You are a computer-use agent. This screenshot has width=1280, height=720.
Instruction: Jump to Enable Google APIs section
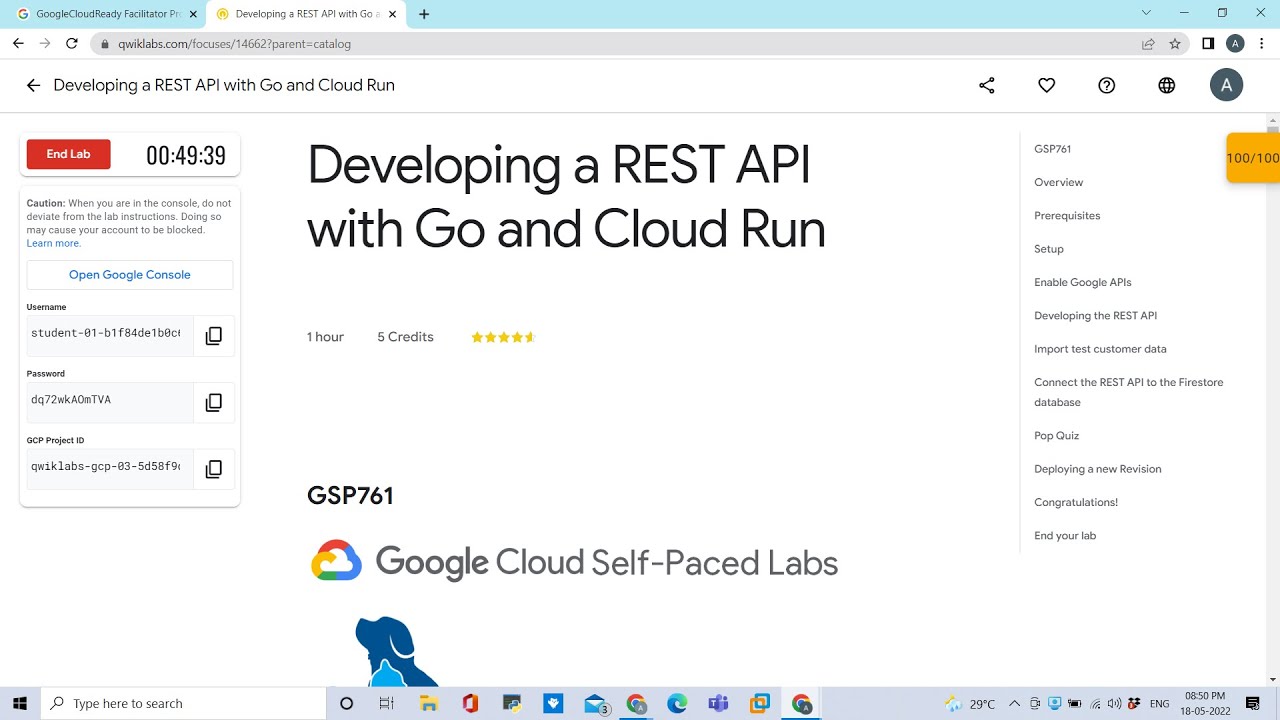[x=1083, y=282]
